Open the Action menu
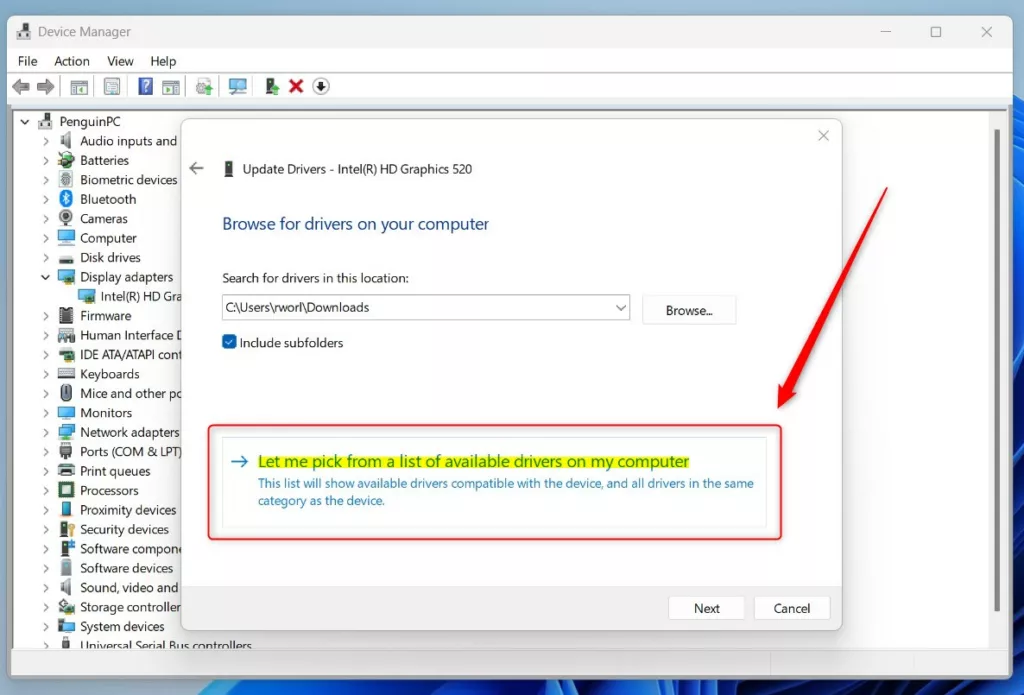 (72, 61)
